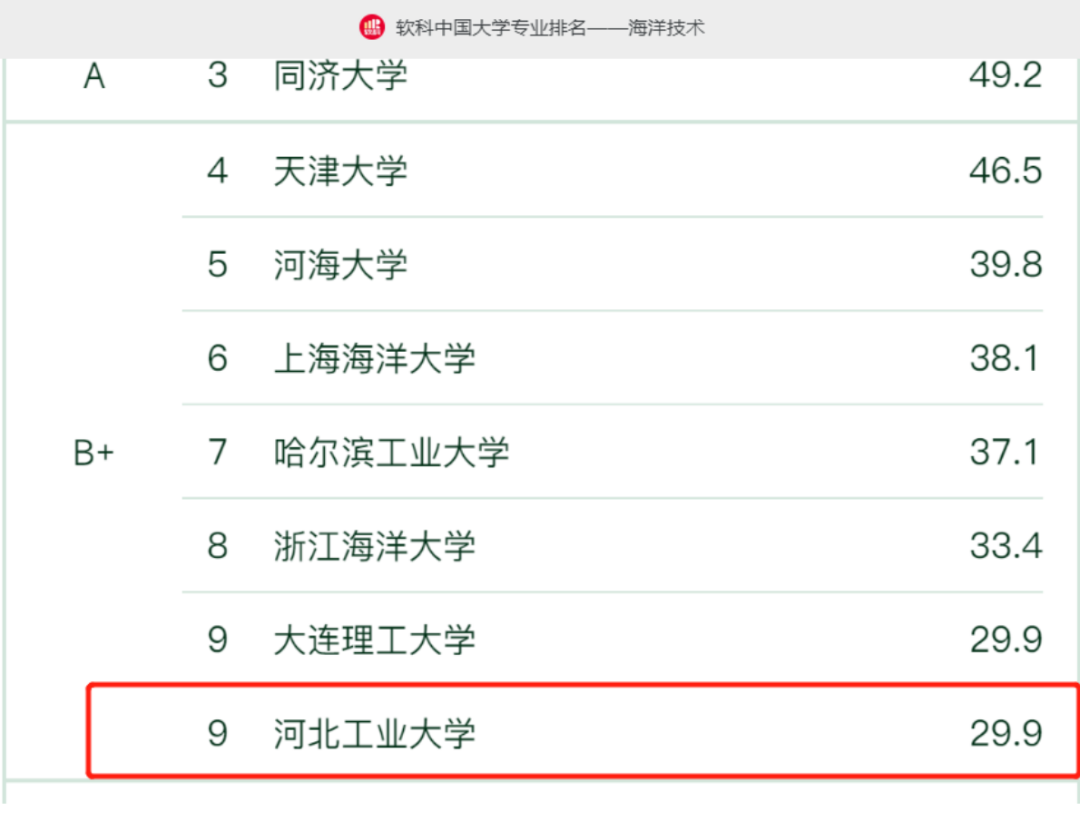The height and width of the screenshot is (820, 1080).
Task: Click the red ShanghaiRanking logo icon
Action: tap(372, 27)
